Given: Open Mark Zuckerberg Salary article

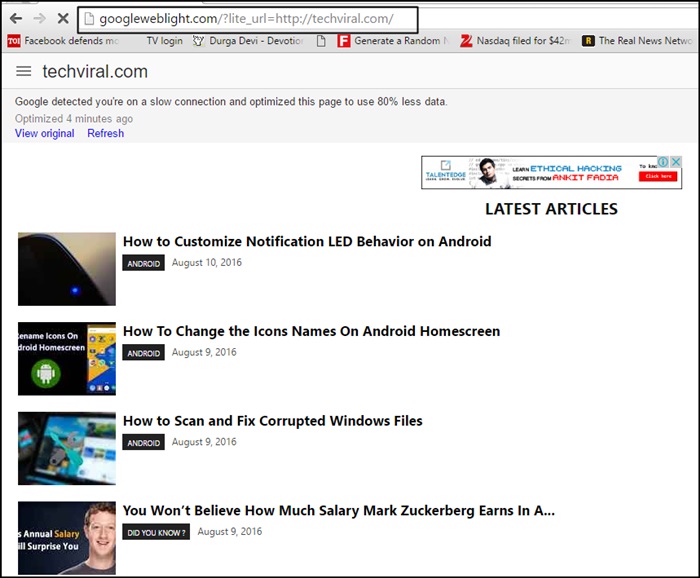Looking at the screenshot, I should pos(339,511).
